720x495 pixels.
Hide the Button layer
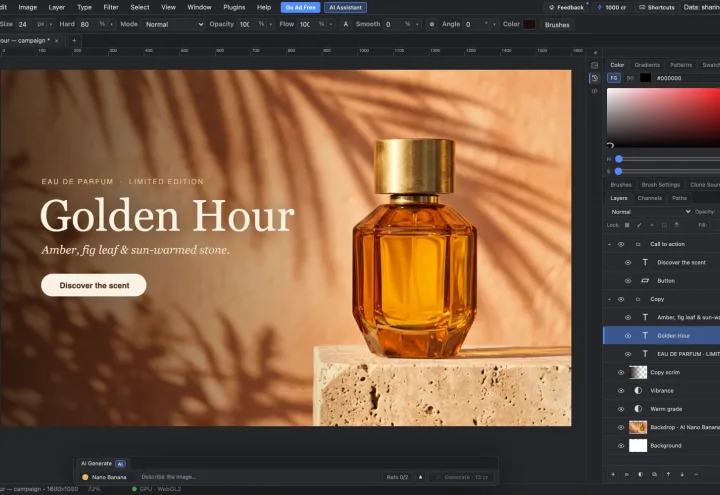pyautogui.click(x=628, y=281)
